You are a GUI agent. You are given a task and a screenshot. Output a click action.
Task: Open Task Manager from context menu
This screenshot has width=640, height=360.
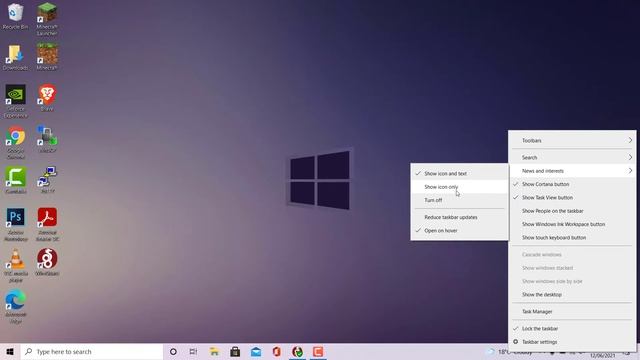(x=572, y=311)
